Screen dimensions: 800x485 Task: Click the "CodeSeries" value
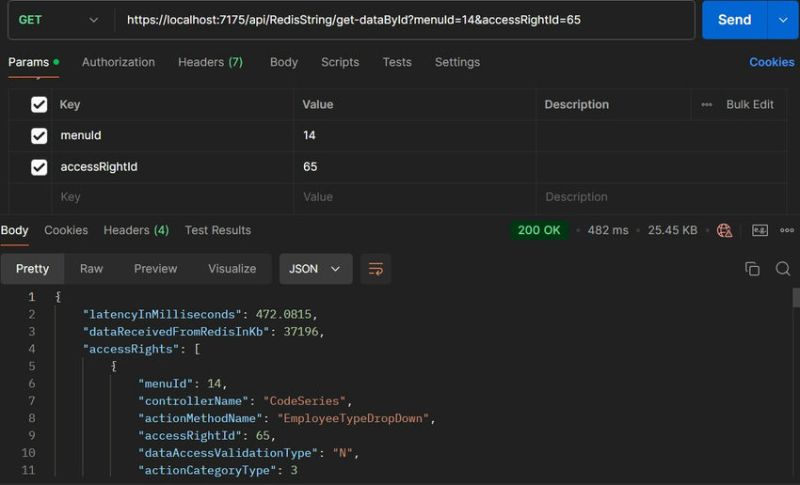(304, 401)
